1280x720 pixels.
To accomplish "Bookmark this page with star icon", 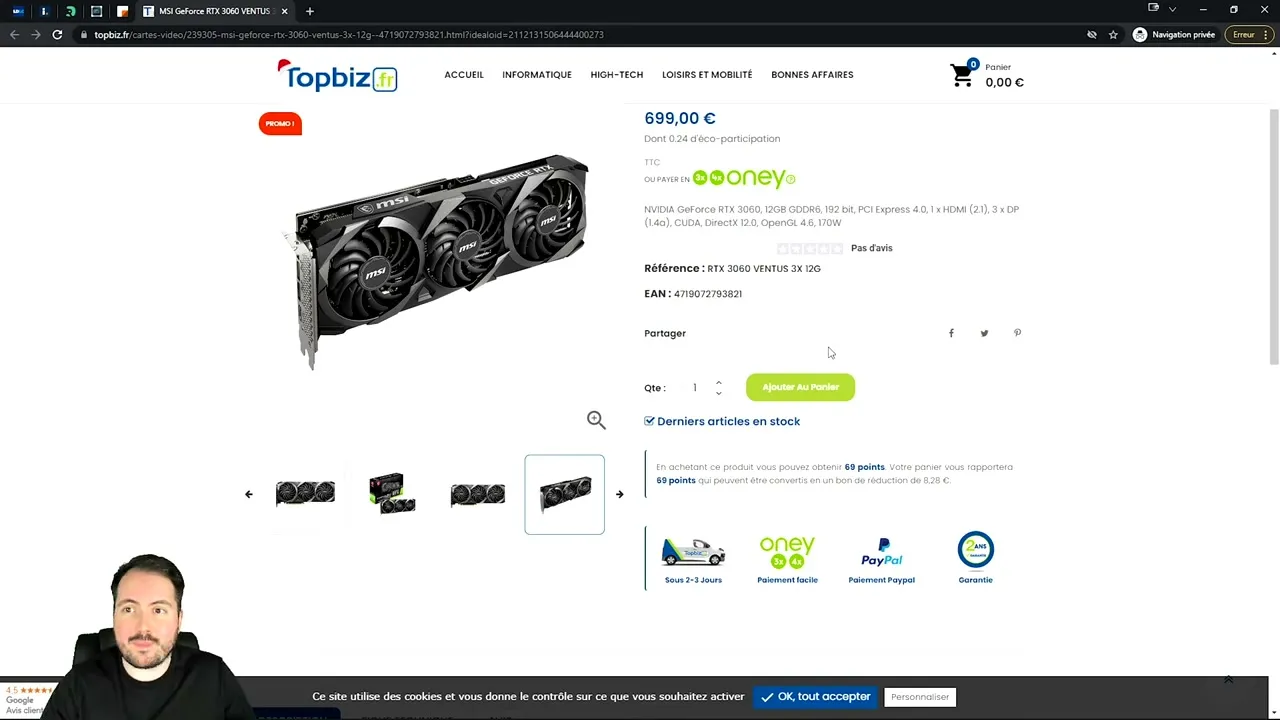I will point(1113,35).
